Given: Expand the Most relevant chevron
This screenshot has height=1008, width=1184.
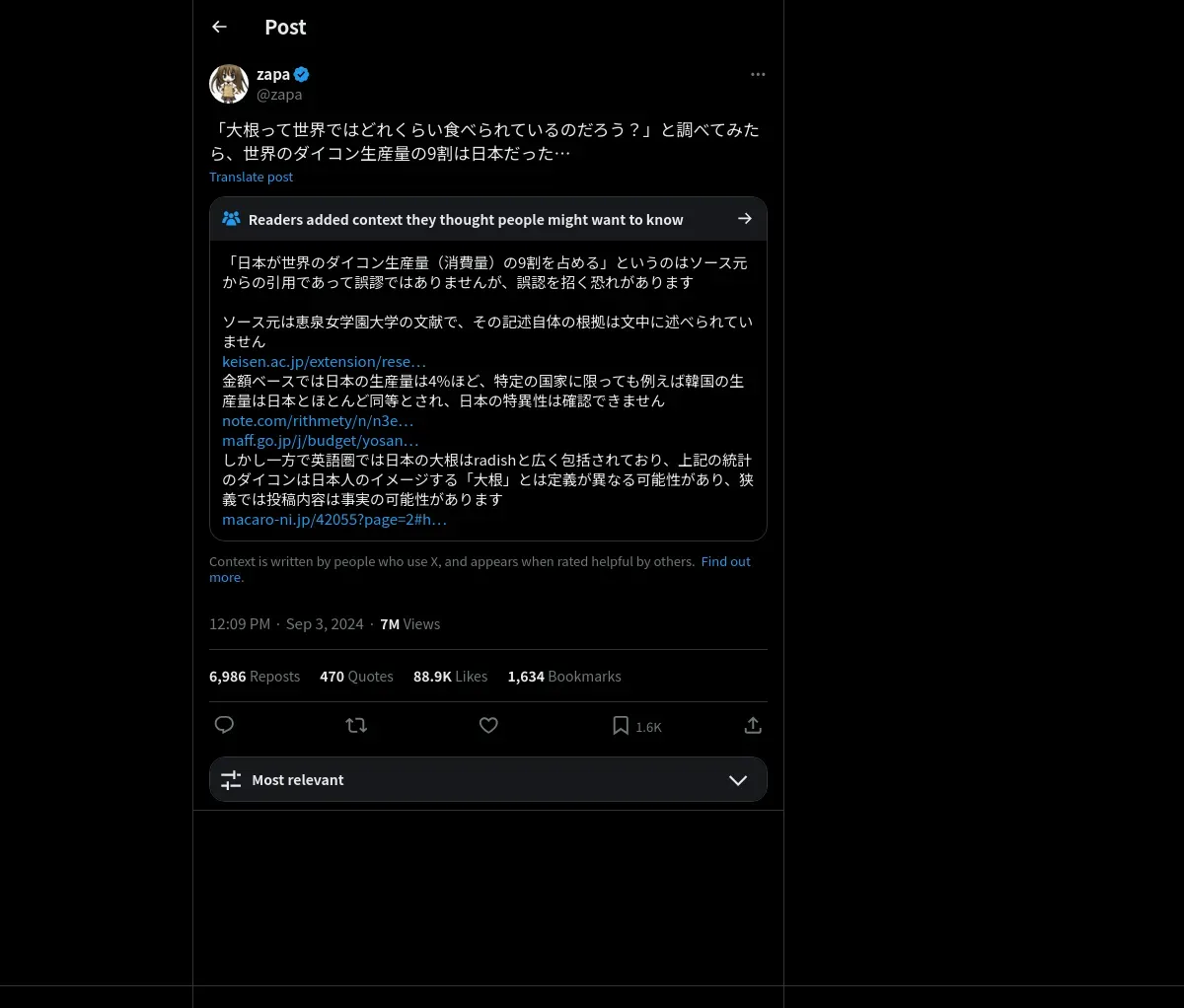Looking at the screenshot, I should (738, 780).
